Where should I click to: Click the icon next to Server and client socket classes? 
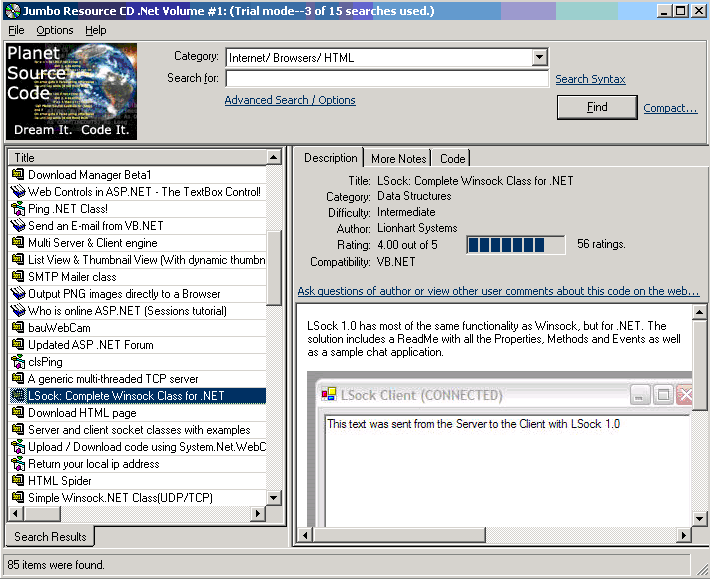click(x=18, y=430)
